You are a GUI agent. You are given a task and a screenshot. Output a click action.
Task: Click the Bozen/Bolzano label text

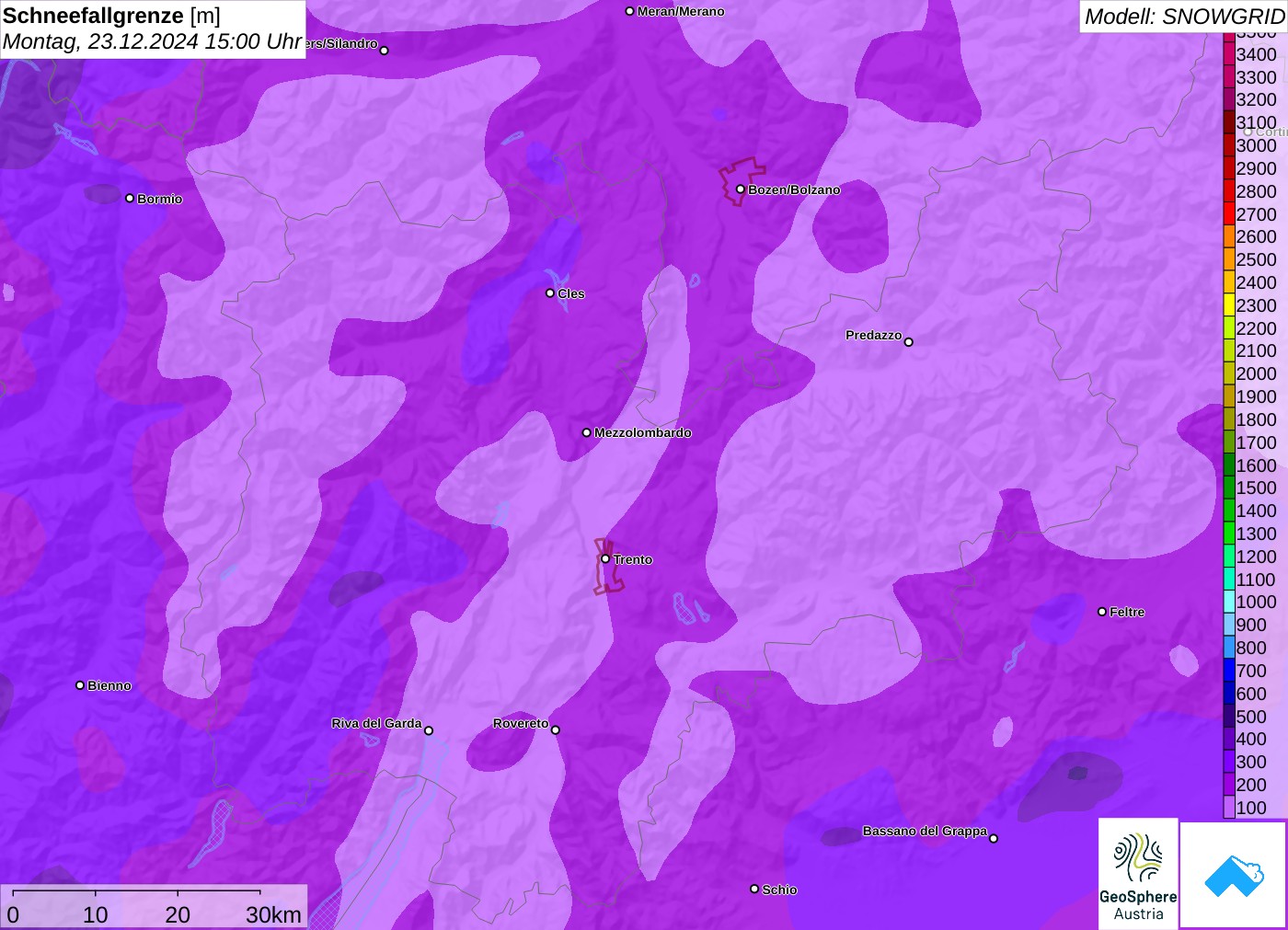tap(794, 189)
